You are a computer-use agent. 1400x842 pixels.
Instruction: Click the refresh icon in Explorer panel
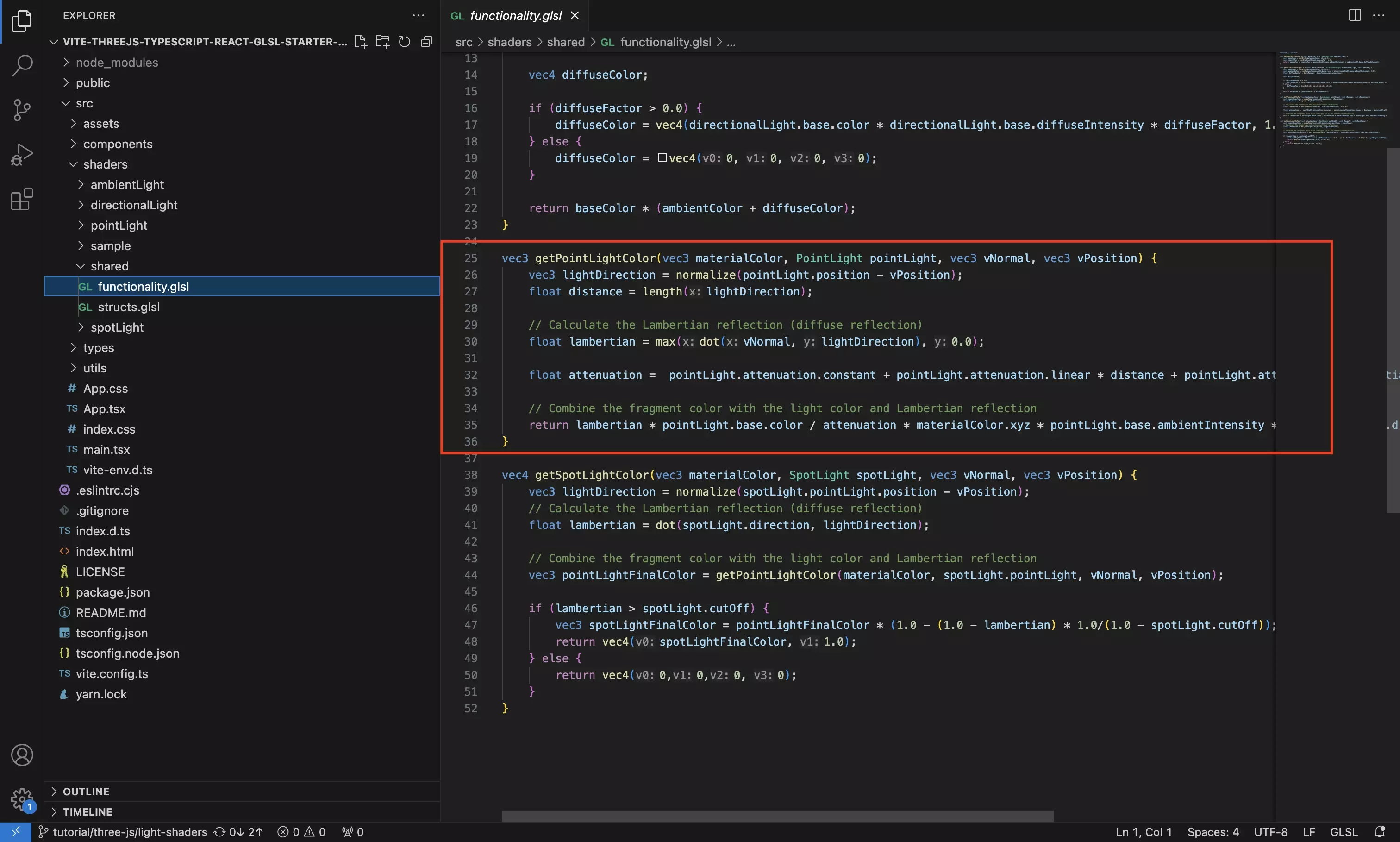coord(404,41)
